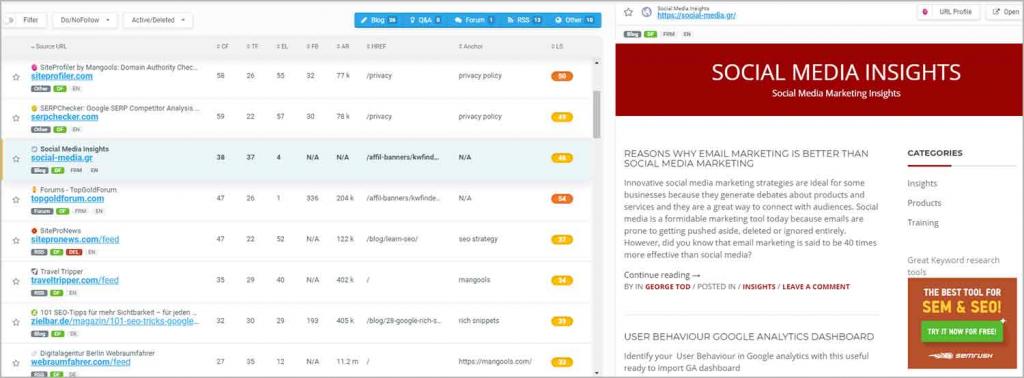
Task: Click the globe icon in preview header
Action: click(x=647, y=12)
